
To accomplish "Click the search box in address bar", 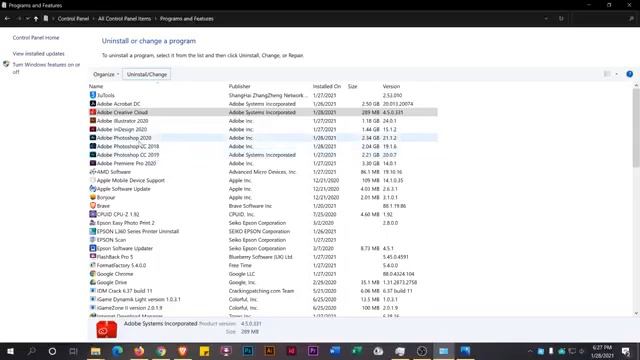I will (604, 18).
